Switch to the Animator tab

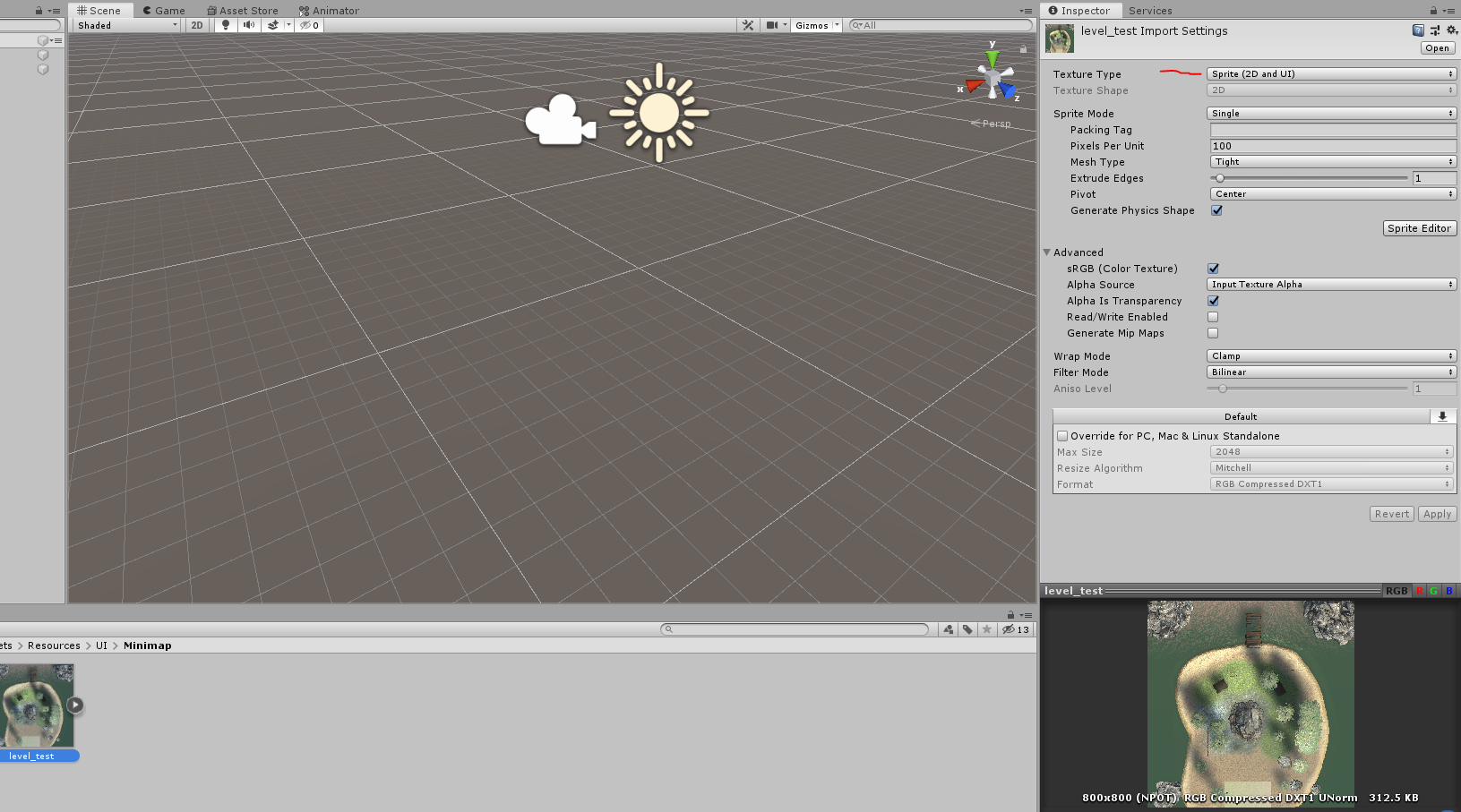pyautogui.click(x=329, y=11)
